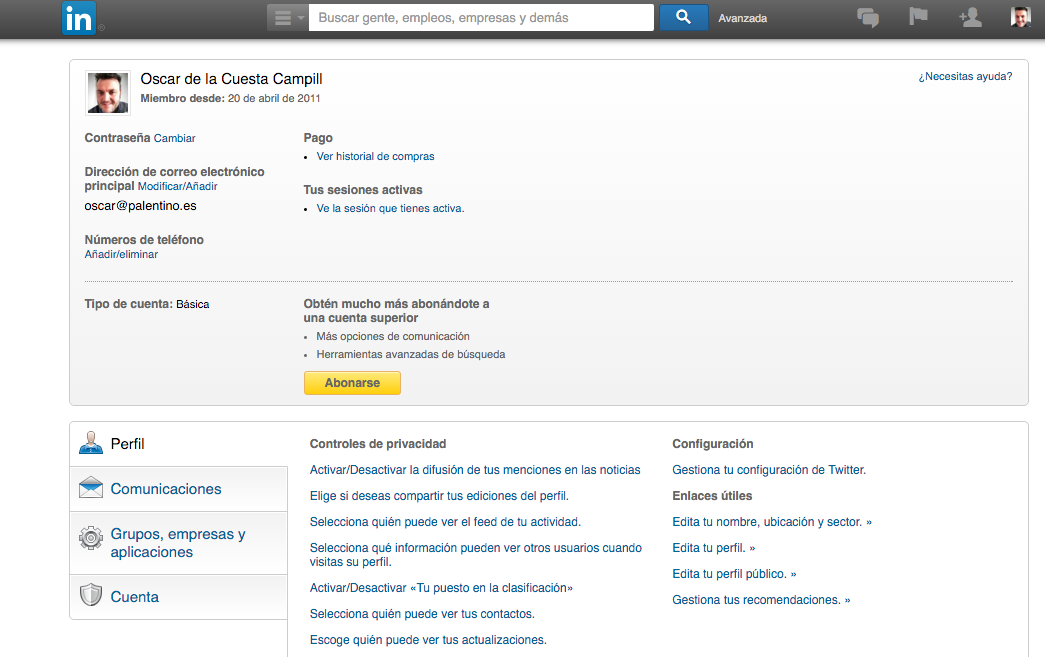Click the '¿Necesitas ayuda?' help link
Screen dimensions: 1045x657
pos(965,76)
